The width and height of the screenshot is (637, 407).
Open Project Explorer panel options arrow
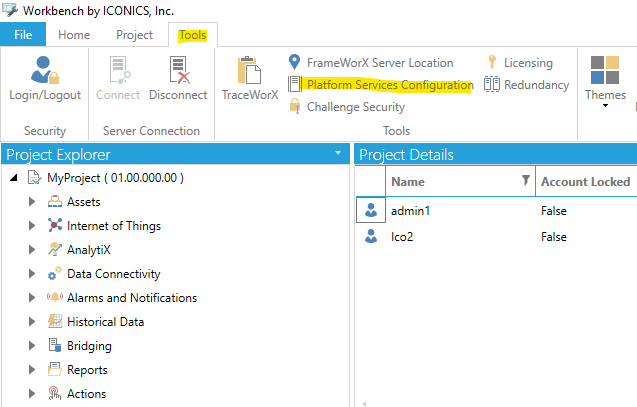[x=338, y=153]
